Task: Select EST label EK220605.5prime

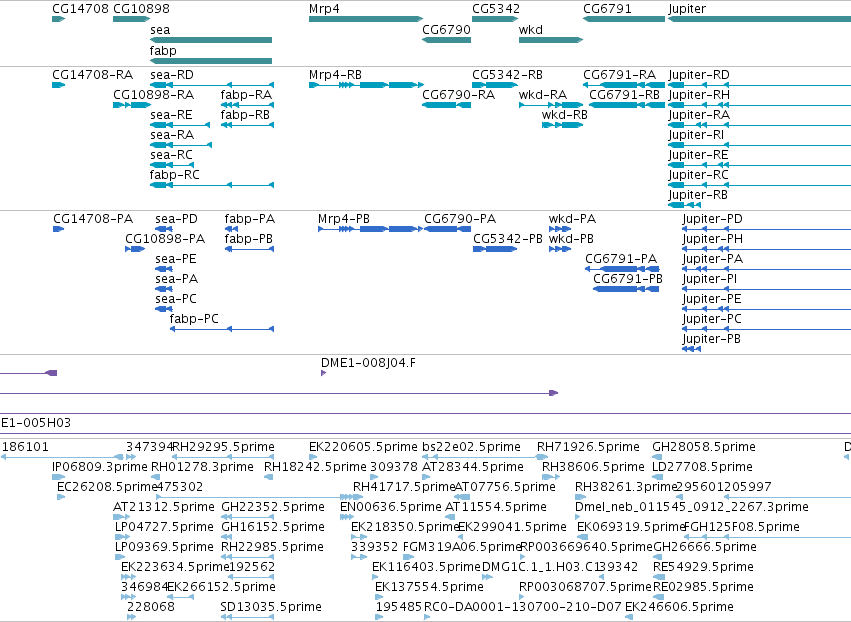Action: click(x=363, y=447)
